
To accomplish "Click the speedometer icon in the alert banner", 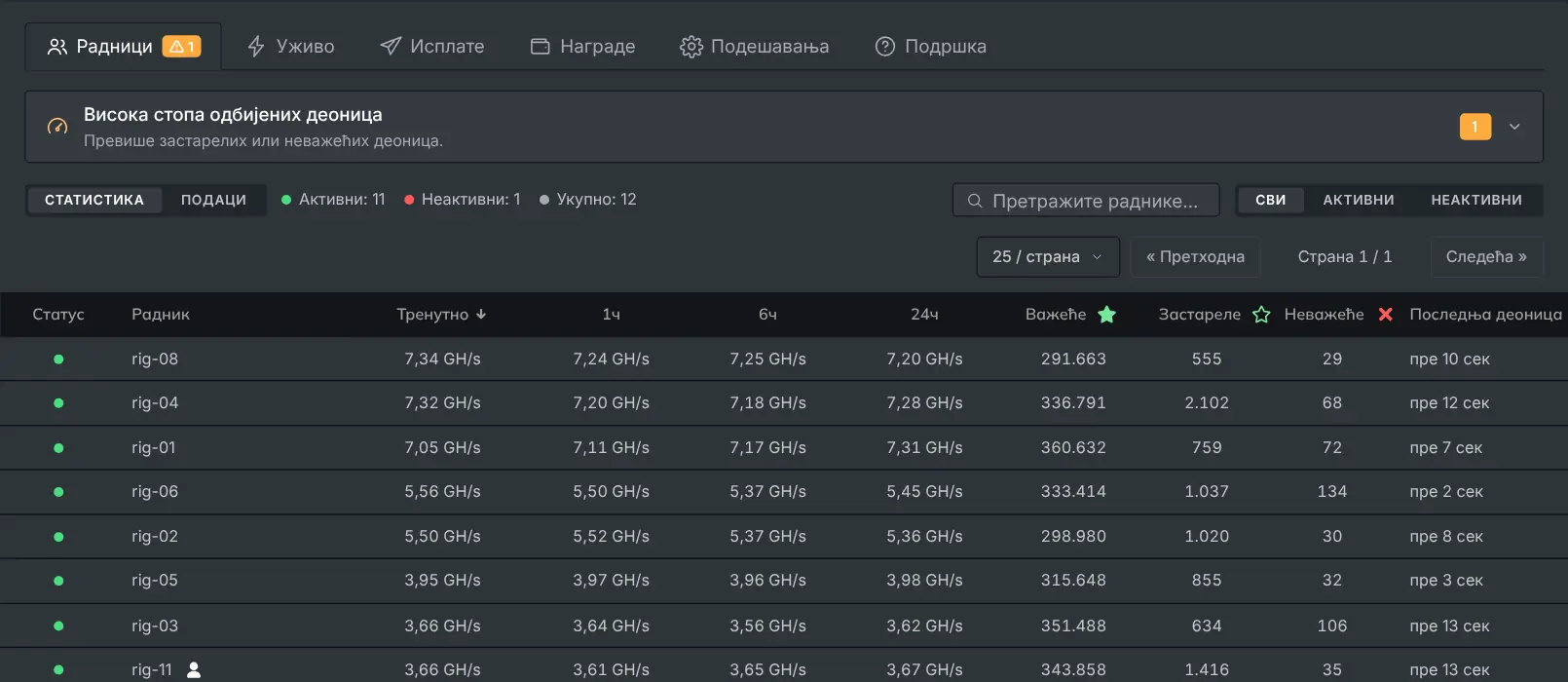I will tap(57, 127).
